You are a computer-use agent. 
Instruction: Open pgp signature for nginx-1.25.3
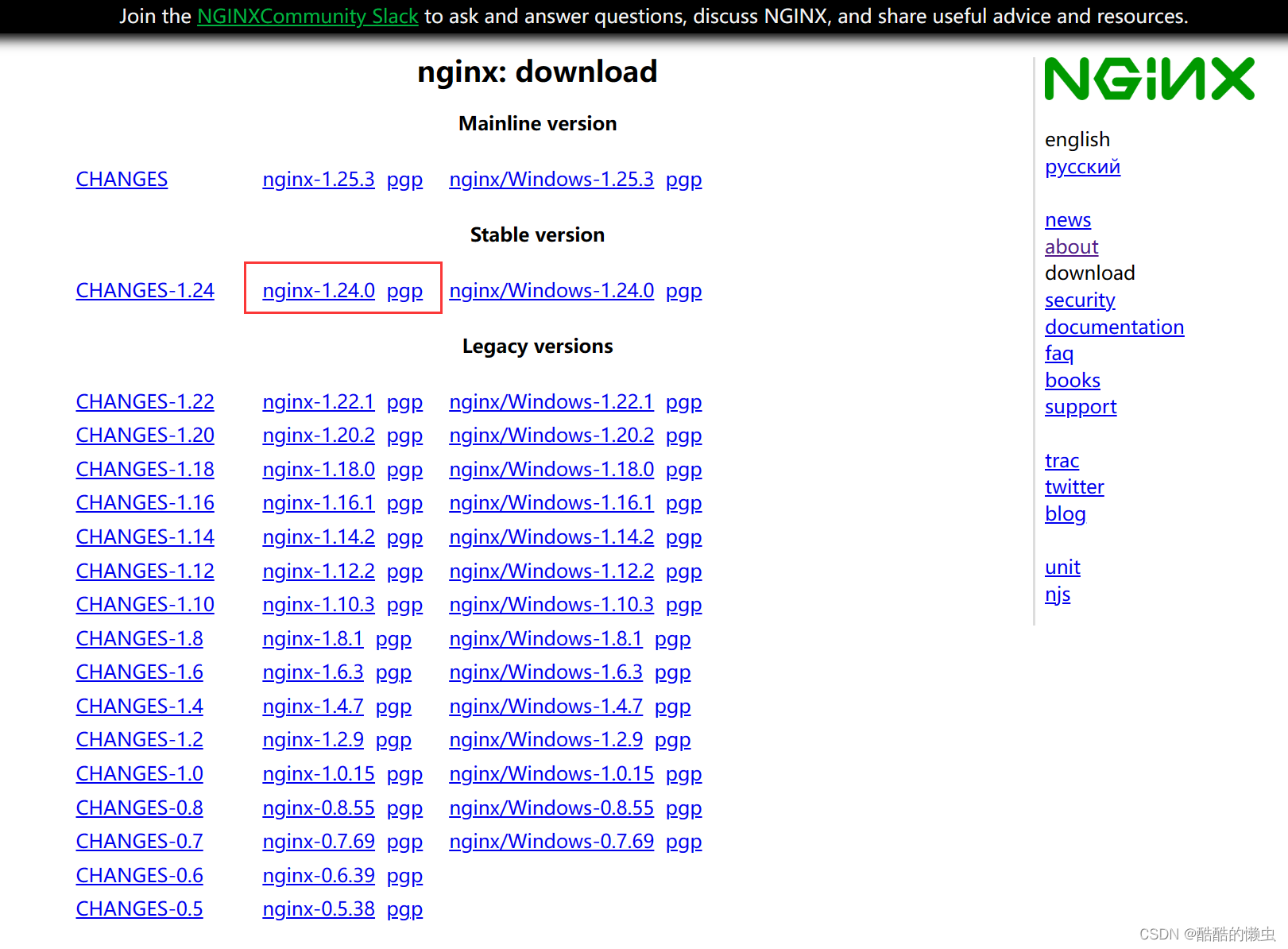[x=404, y=180]
